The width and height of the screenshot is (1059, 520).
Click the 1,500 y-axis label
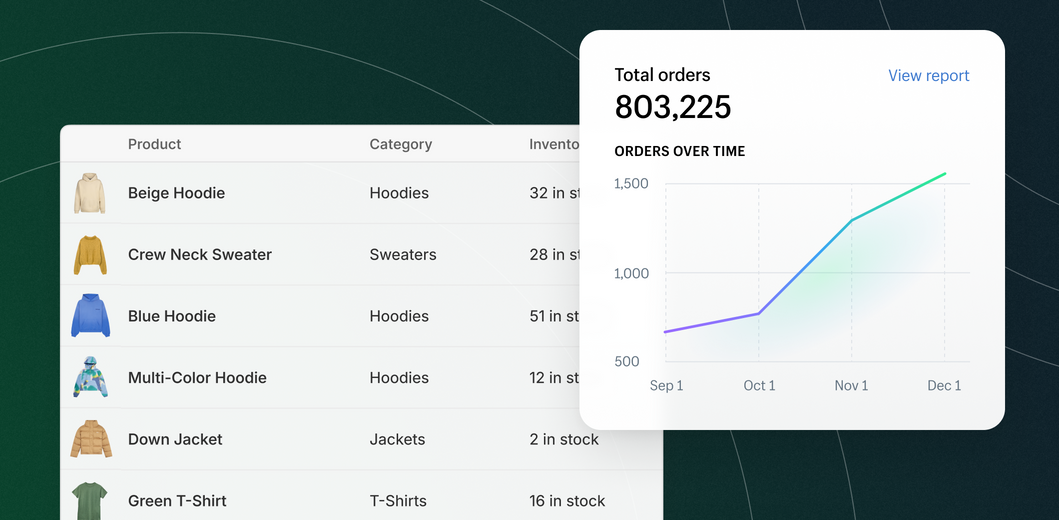(631, 184)
